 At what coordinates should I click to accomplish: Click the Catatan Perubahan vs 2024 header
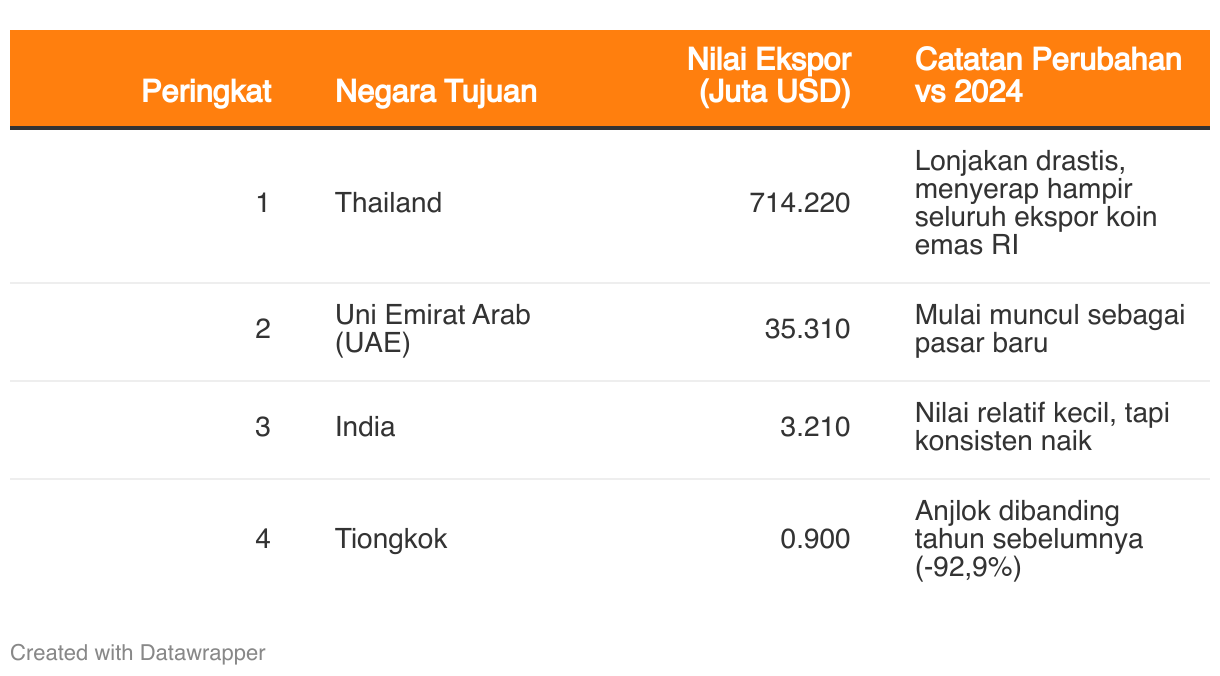coord(1048,75)
